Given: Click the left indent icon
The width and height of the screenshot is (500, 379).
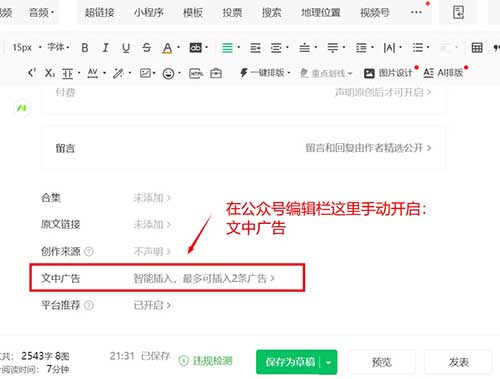Looking at the screenshot, I should click(255, 48).
